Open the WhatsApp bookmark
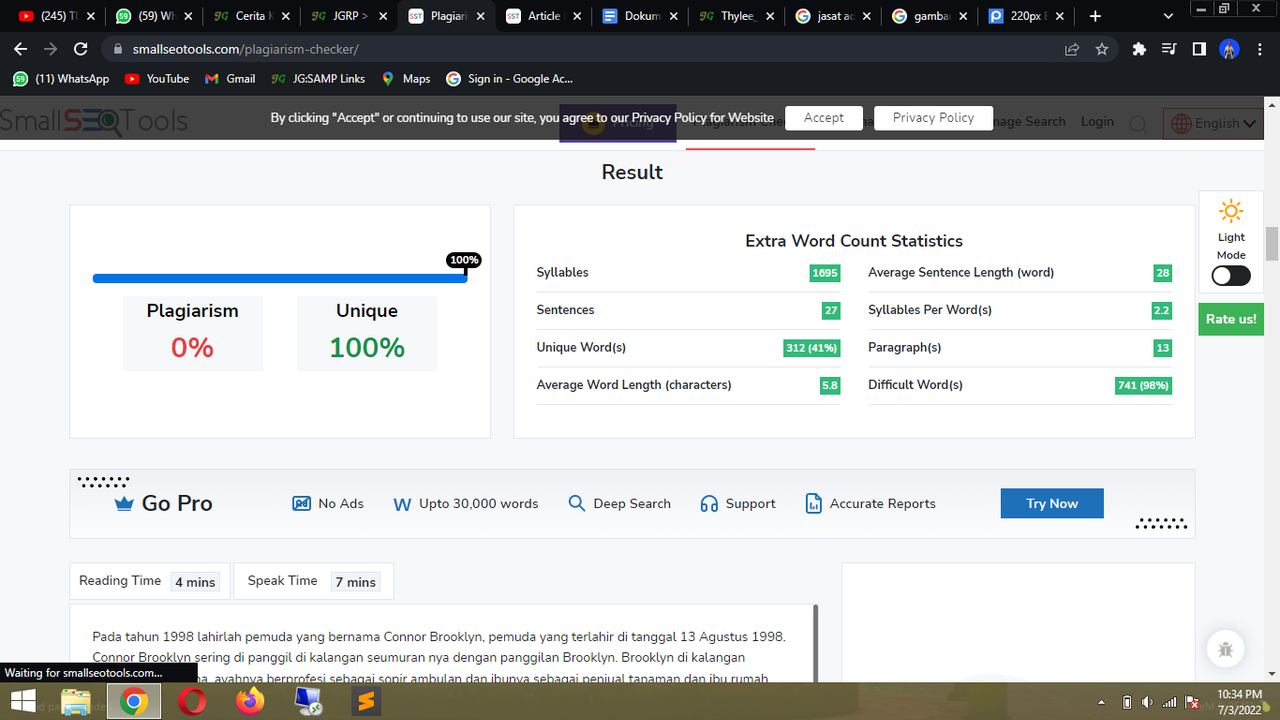This screenshot has height=720, width=1280. point(61,79)
